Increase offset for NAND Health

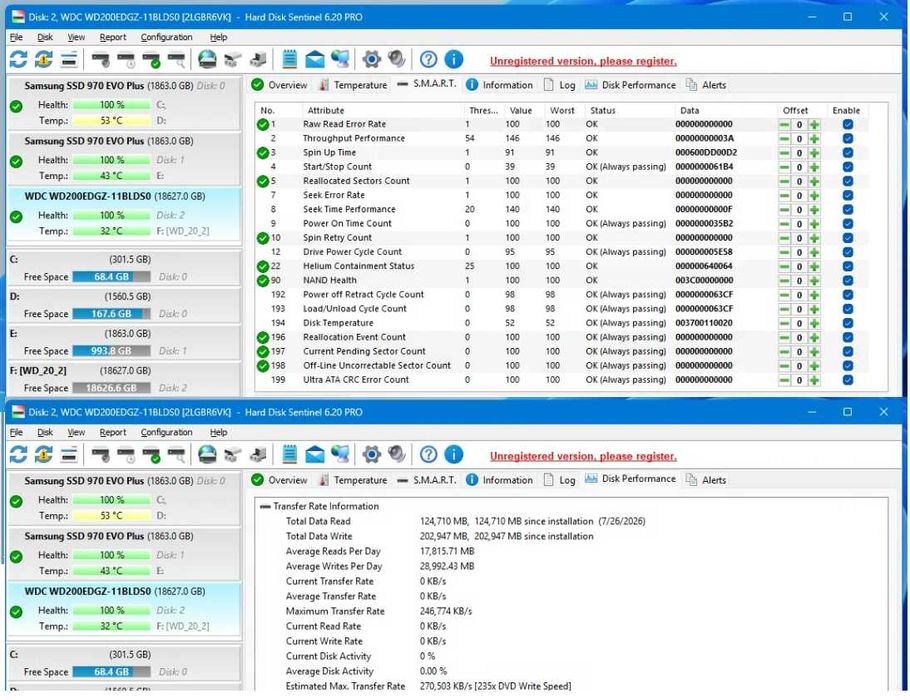tap(814, 281)
